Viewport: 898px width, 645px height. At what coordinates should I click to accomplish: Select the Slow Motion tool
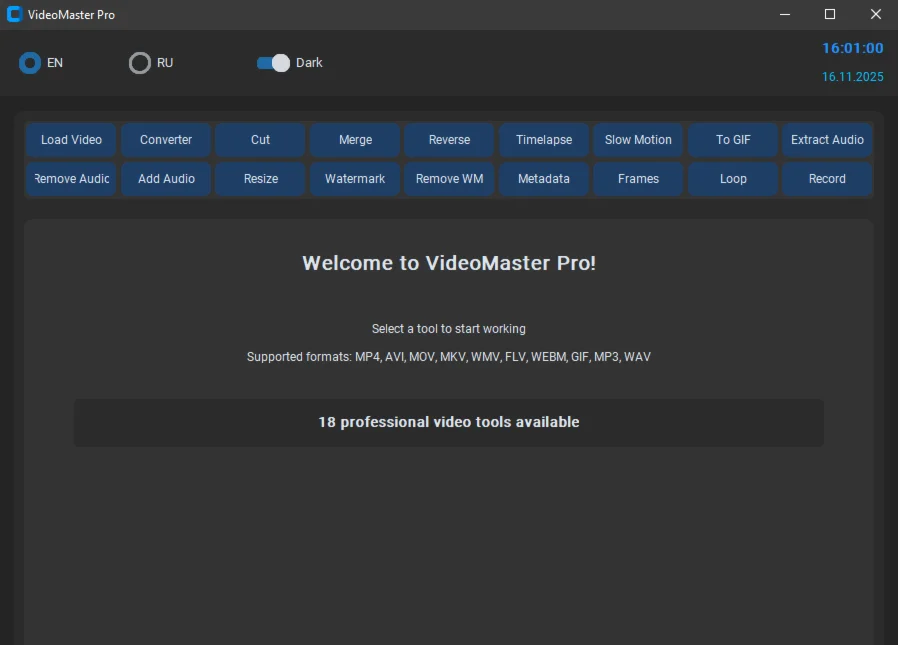coord(637,140)
